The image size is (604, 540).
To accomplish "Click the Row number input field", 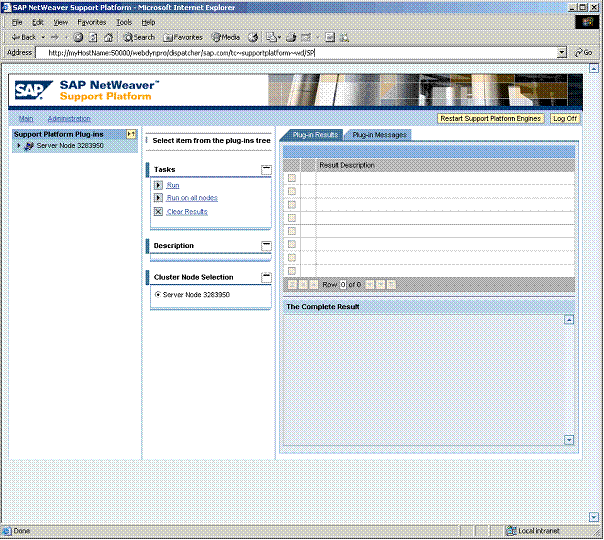I will [x=343, y=285].
